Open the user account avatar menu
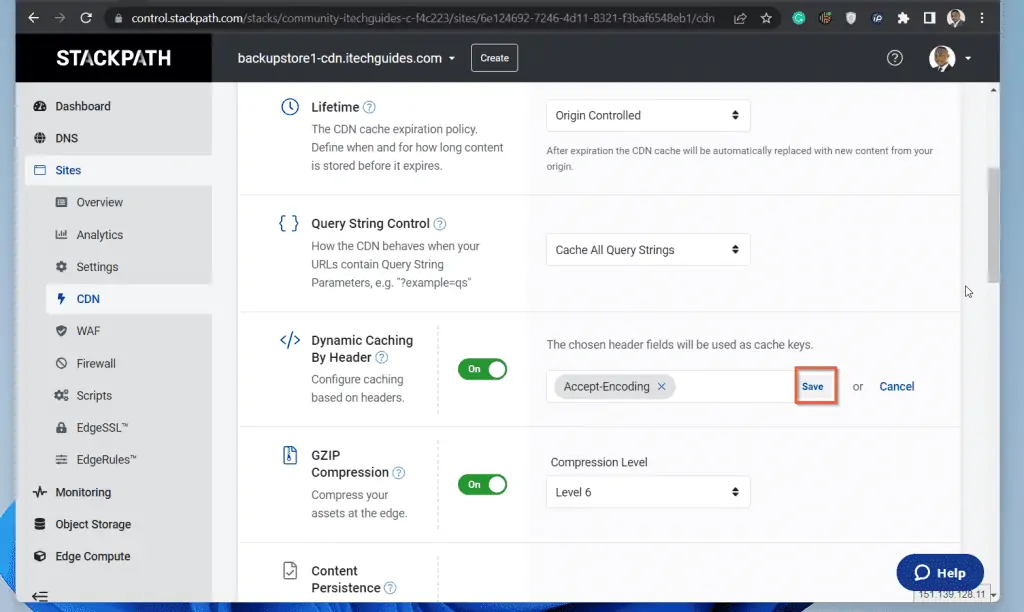The width and height of the screenshot is (1024, 612). (942, 58)
